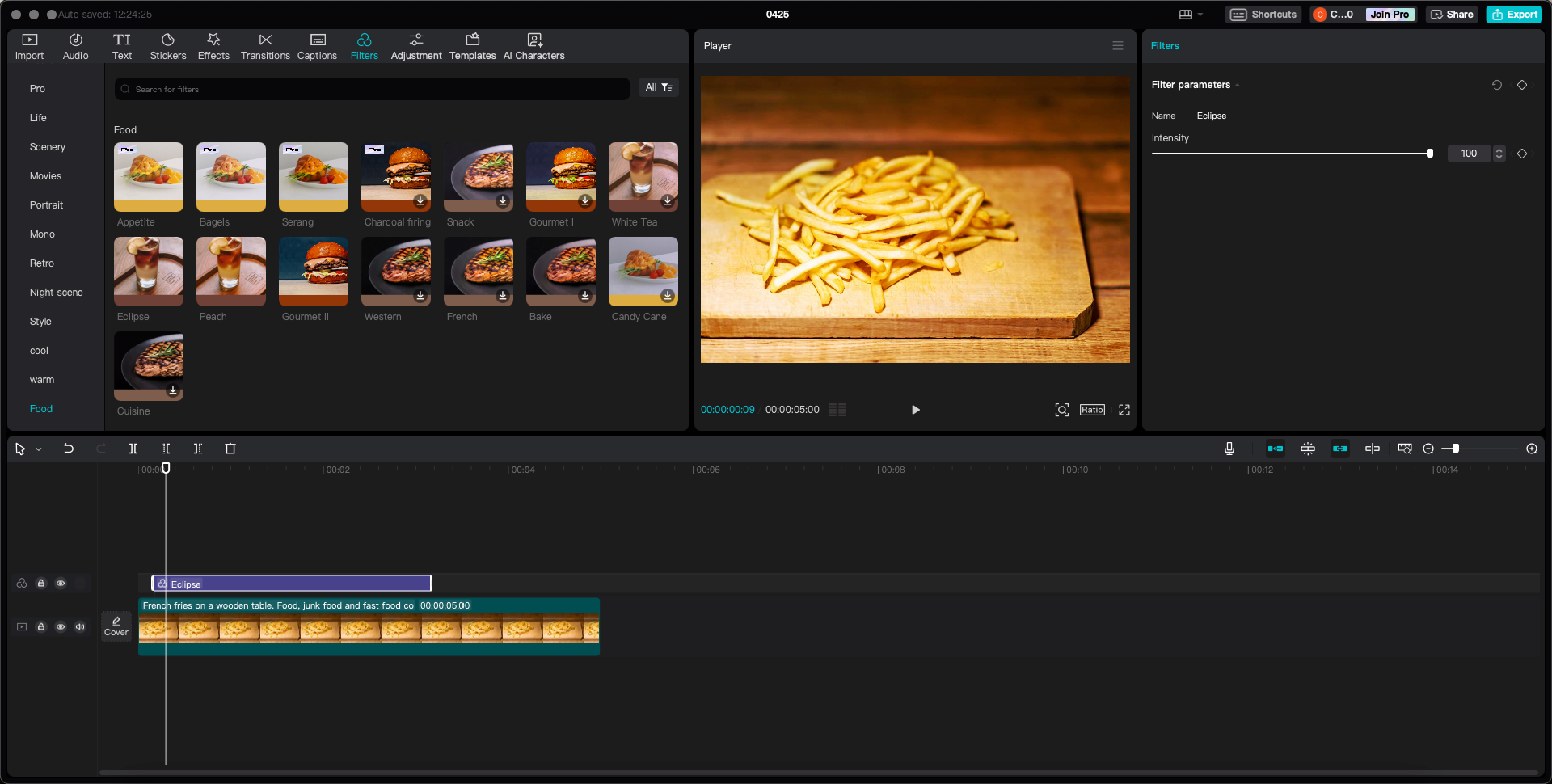Click the Export button
Viewport: 1552px width, 784px height.
pyautogui.click(x=1515, y=15)
